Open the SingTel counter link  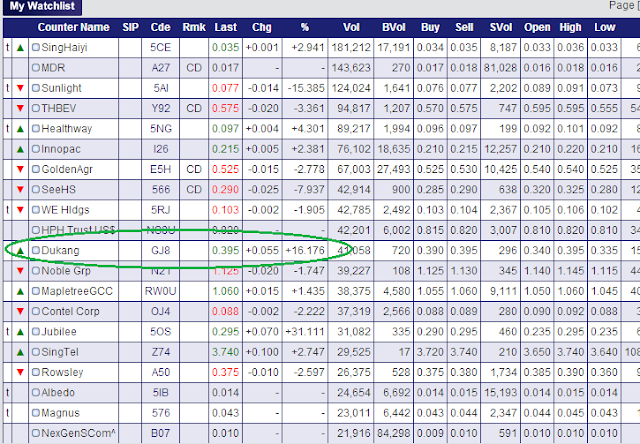pyautogui.click(x=60, y=352)
